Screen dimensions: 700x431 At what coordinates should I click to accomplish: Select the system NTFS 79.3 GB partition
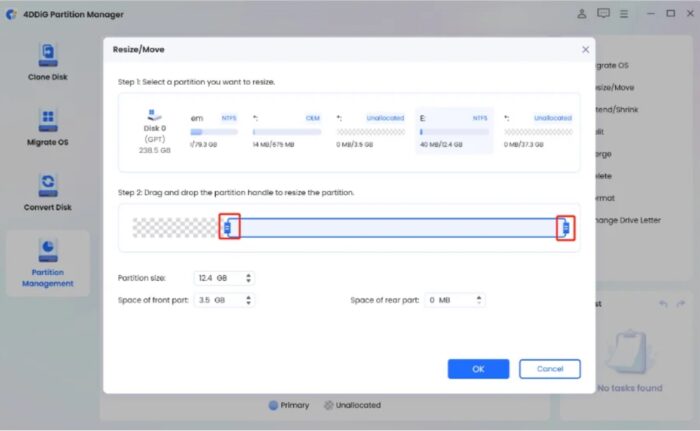tap(214, 131)
